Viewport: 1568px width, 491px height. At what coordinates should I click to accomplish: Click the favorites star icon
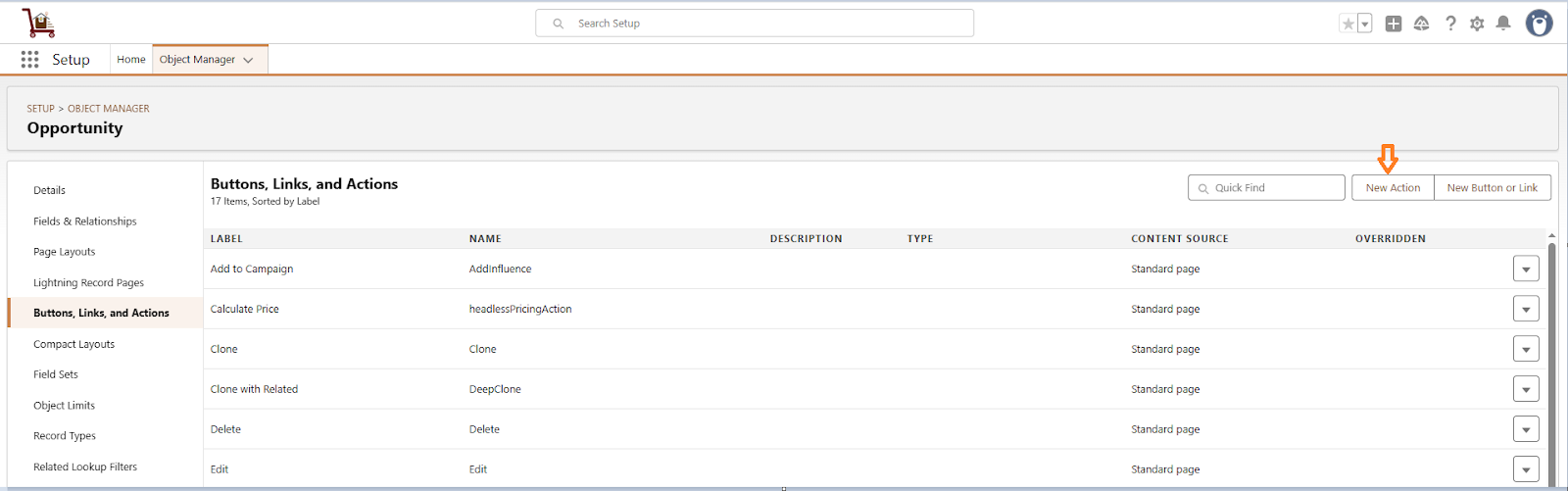click(x=1348, y=24)
